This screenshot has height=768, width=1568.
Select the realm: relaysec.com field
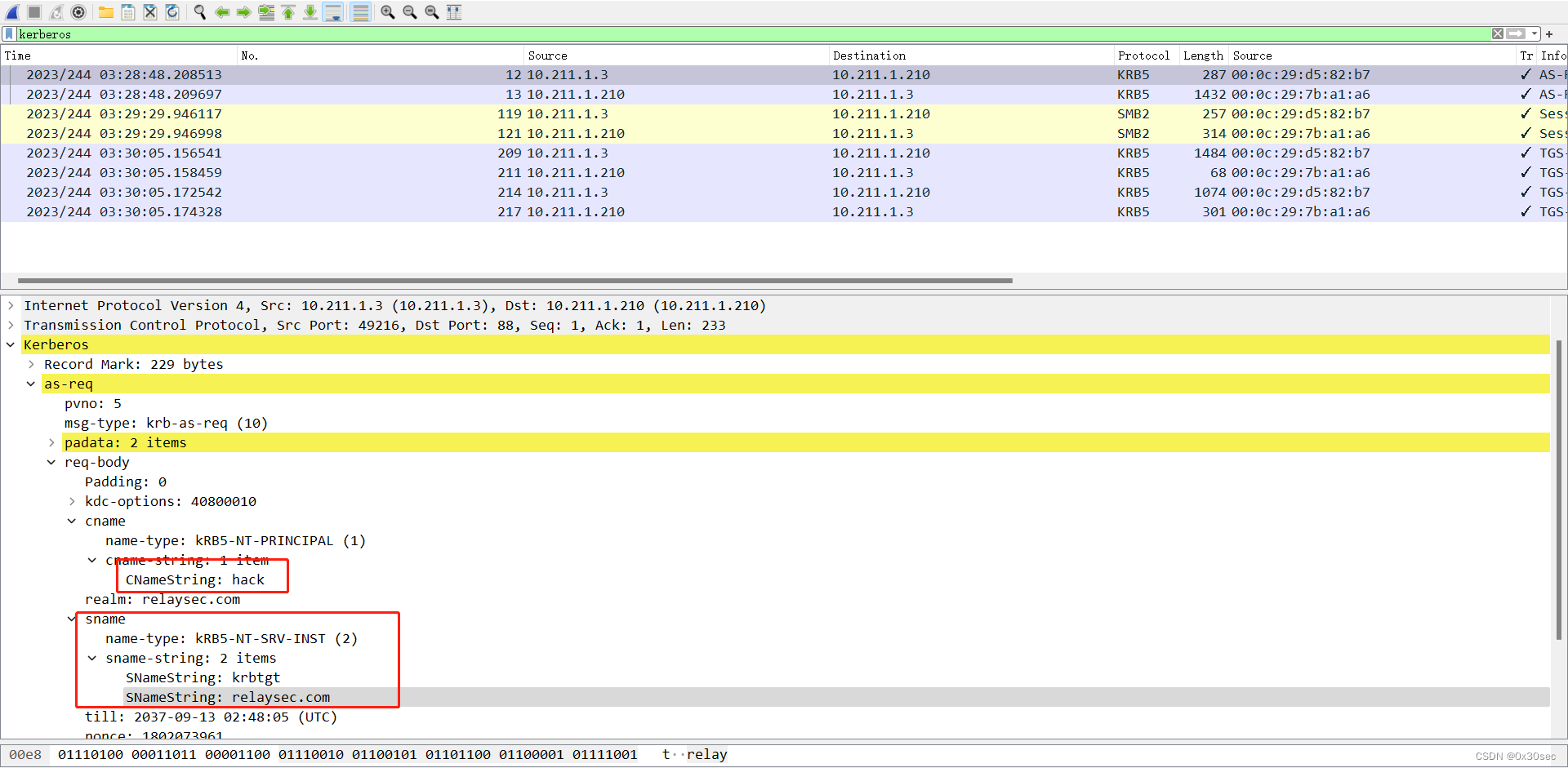(x=163, y=599)
